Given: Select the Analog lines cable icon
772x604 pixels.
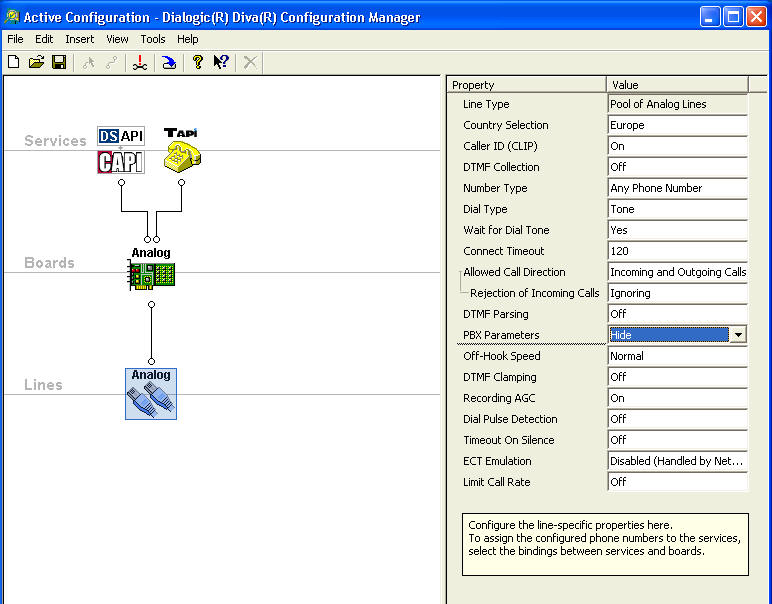Looking at the screenshot, I should 151,394.
